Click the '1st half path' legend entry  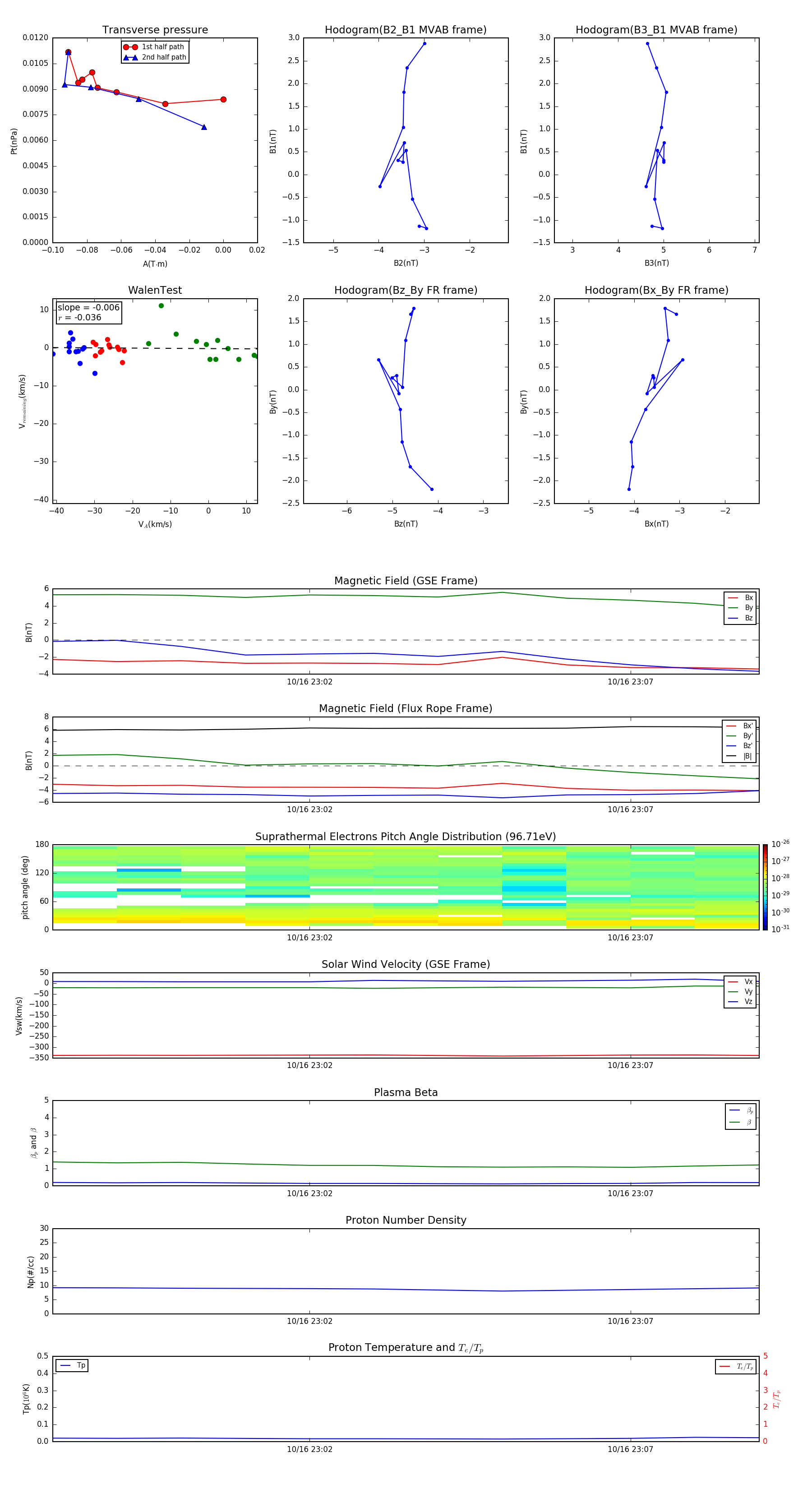point(154,47)
